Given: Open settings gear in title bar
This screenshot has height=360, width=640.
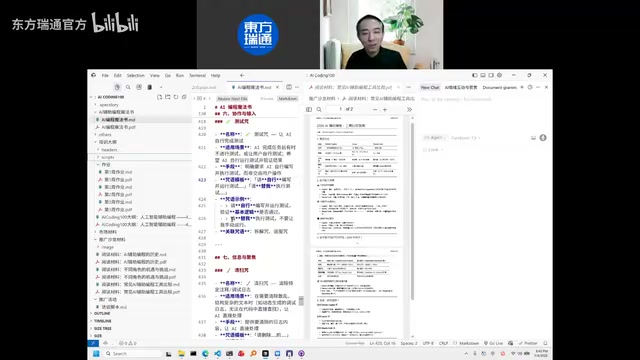Looking at the screenshot, I should (499, 76).
